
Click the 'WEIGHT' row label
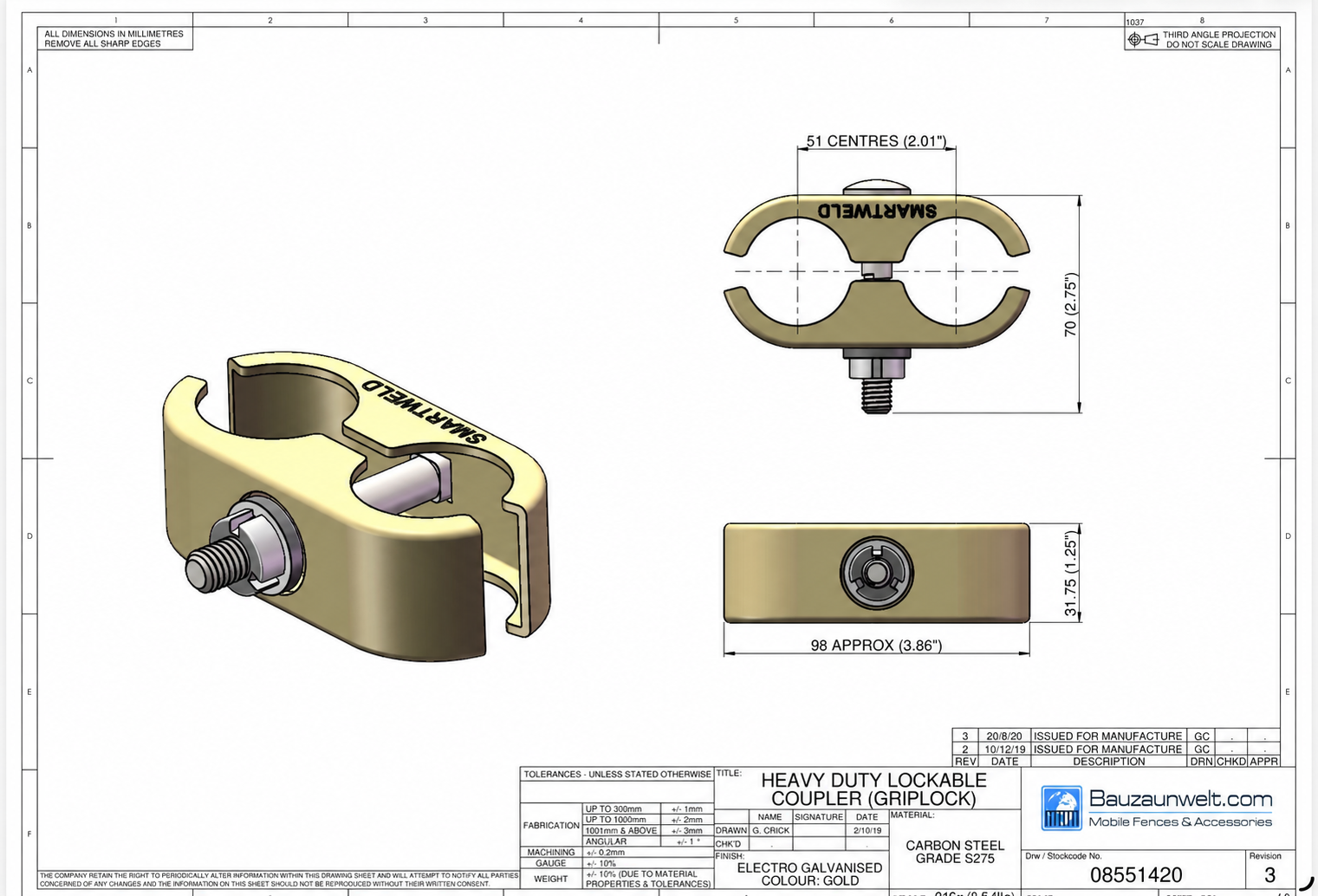point(551,879)
